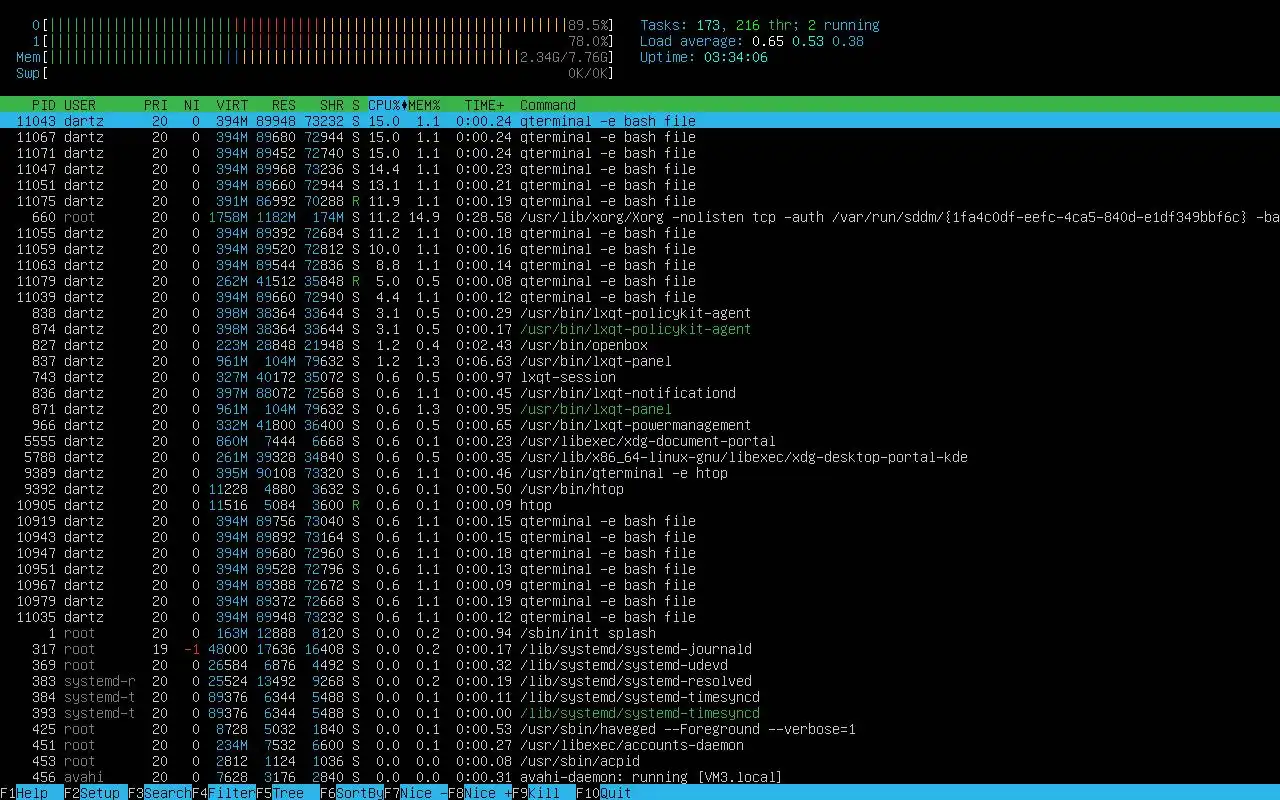Select PID 874 green lxqt-policykit-agent row

(x=640, y=329)
